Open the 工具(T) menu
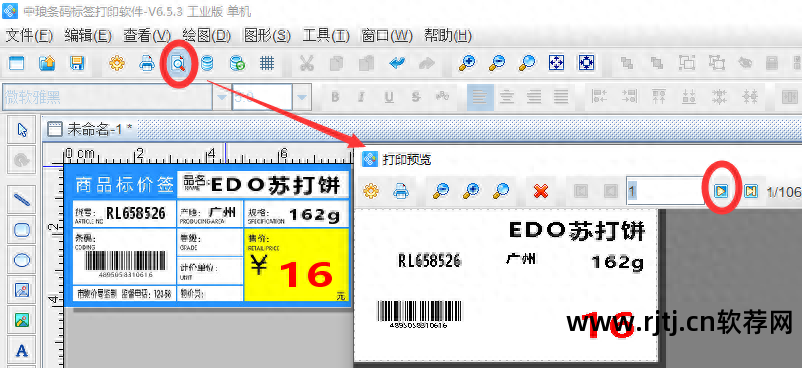The image size is (802, 368). click(326, 35)
